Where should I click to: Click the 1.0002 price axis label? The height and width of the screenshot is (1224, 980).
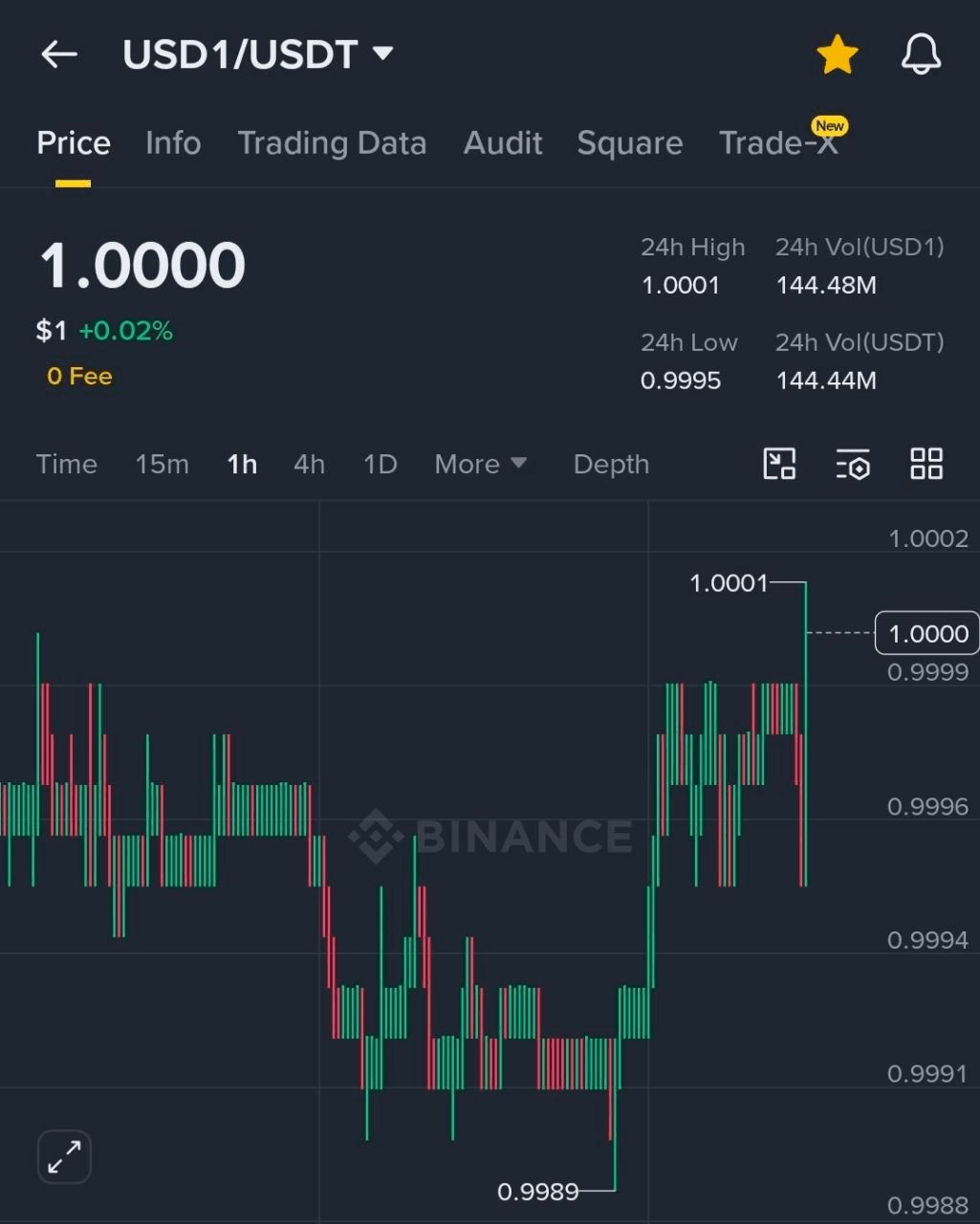point(928,538)
